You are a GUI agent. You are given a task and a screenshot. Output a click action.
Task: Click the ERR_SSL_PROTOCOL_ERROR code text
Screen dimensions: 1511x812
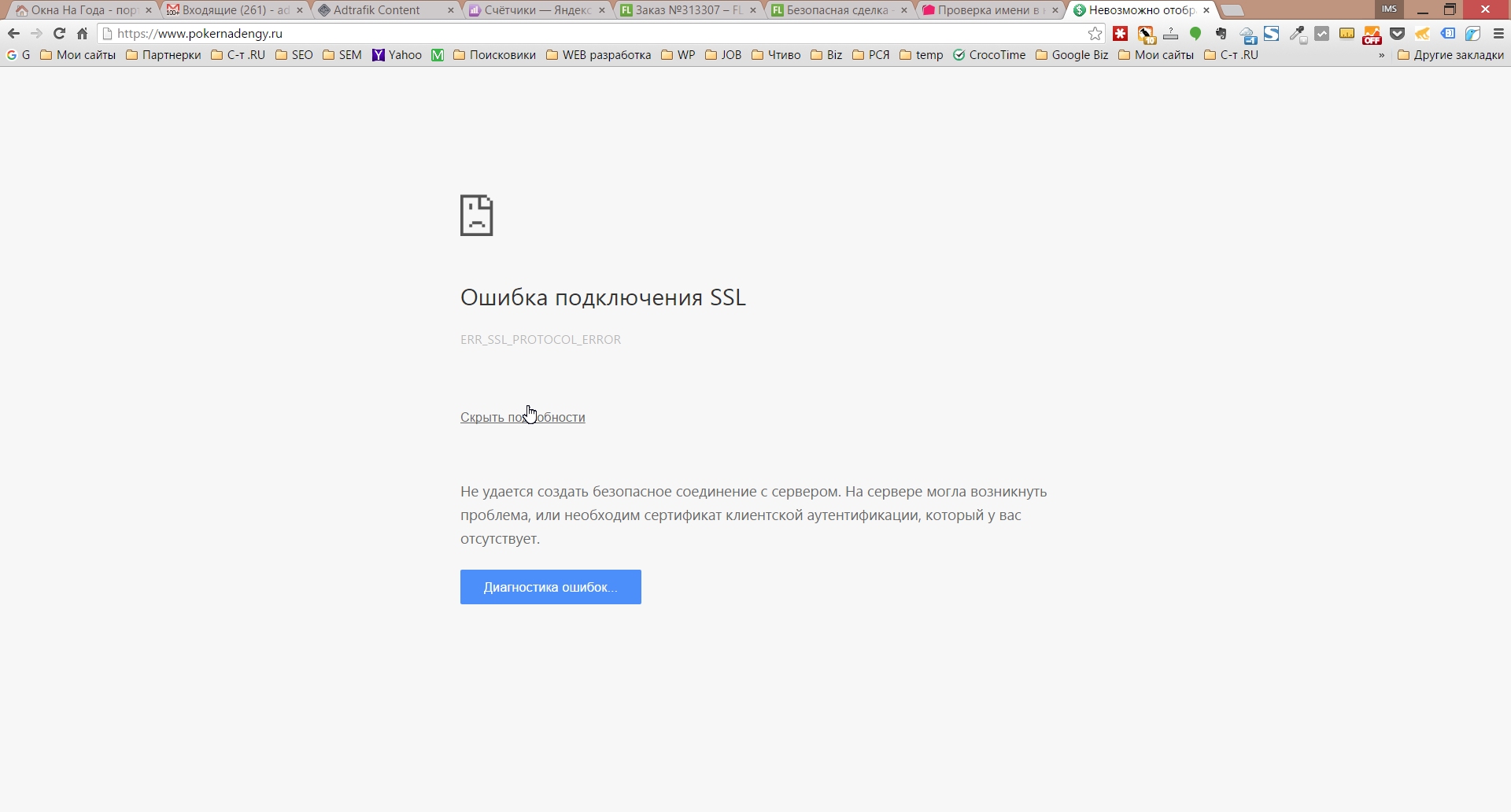541,340
